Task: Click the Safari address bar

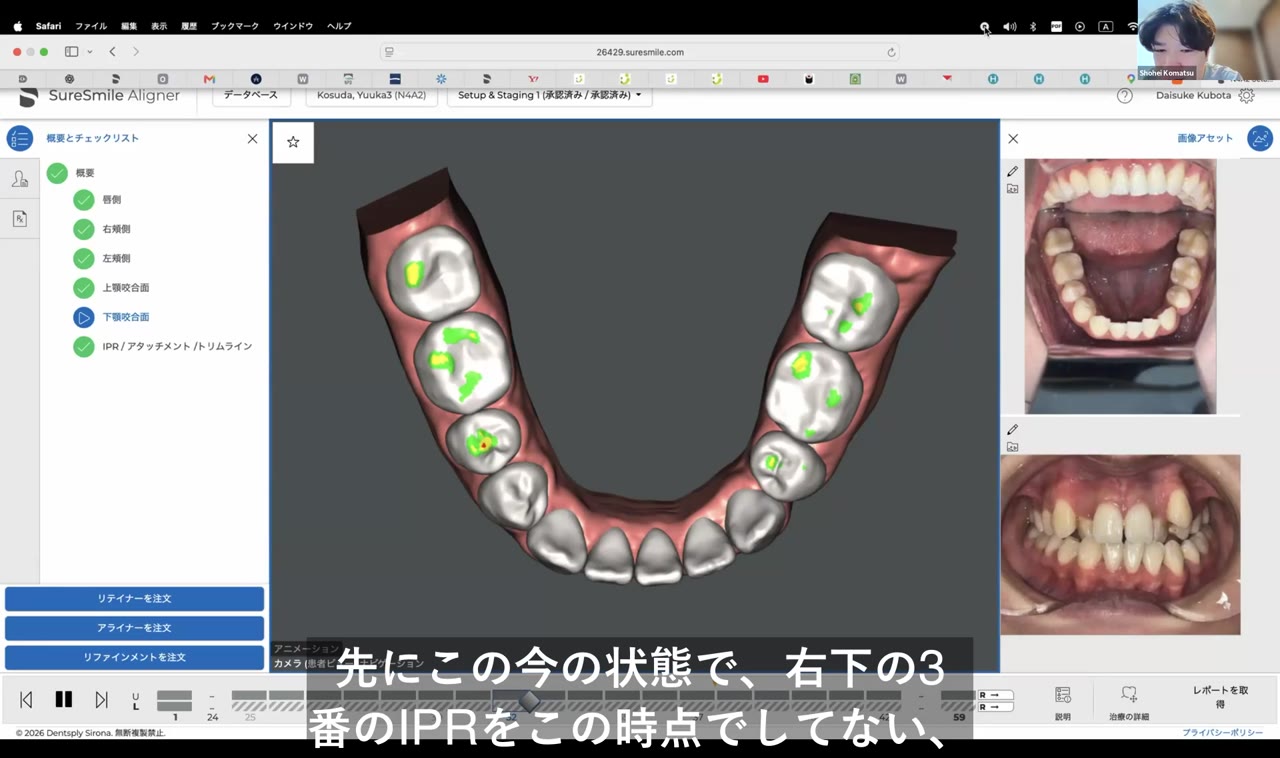Action: pos(639,52)
